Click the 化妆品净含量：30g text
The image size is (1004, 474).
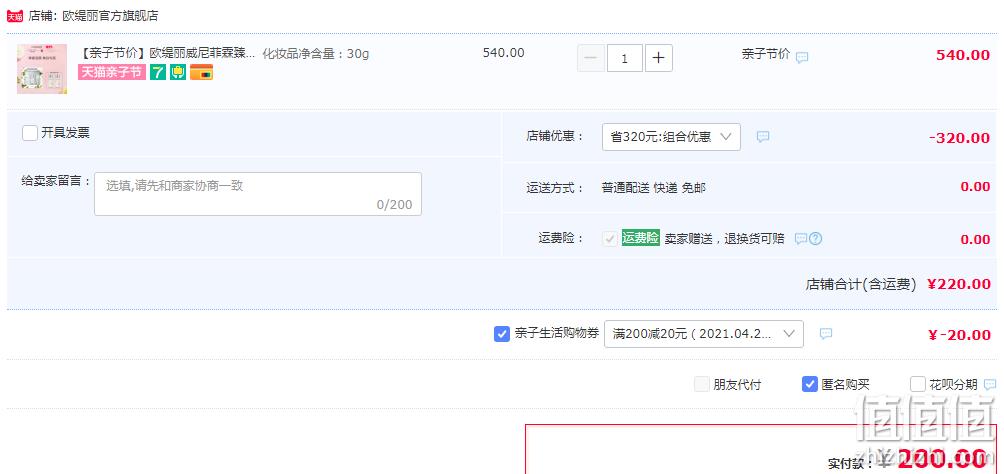tap(316, 53)
